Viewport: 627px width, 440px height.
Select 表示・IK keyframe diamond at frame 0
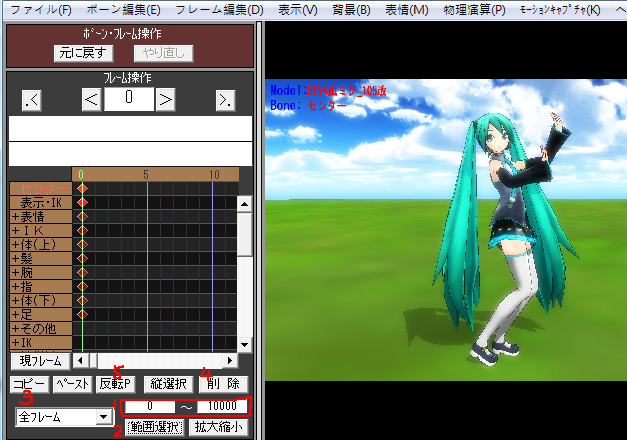(x=82, y=202)
